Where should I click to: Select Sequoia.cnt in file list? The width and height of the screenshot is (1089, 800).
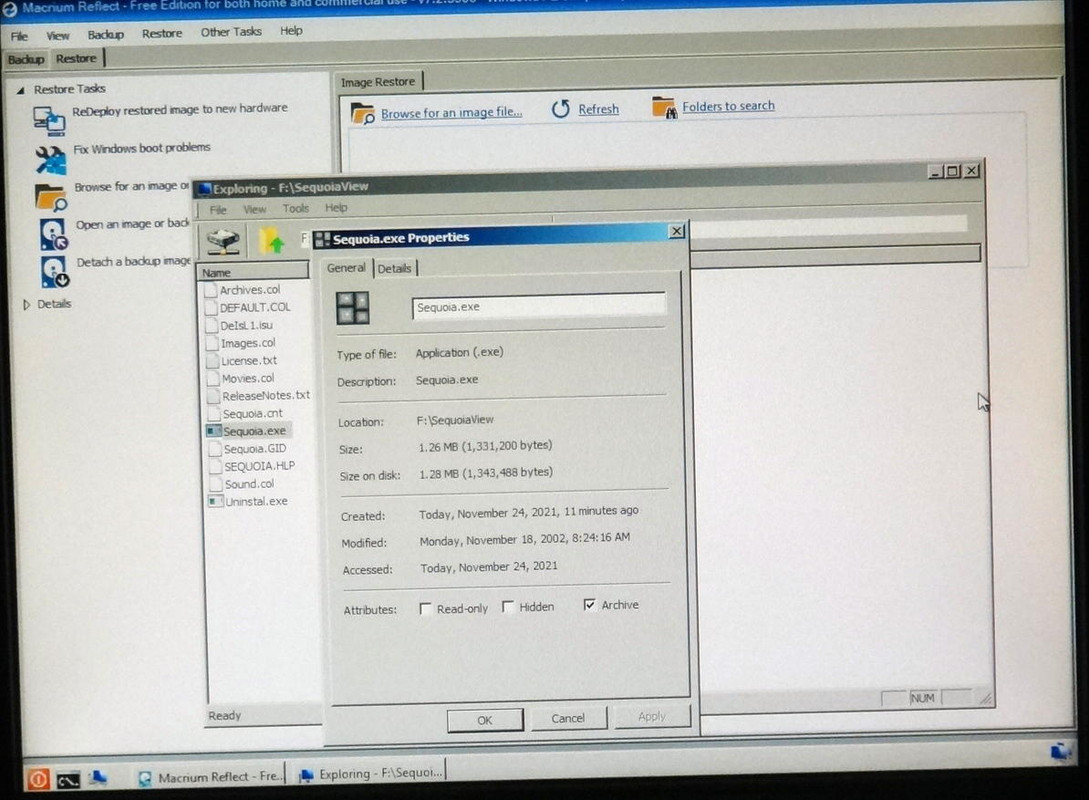252,414
